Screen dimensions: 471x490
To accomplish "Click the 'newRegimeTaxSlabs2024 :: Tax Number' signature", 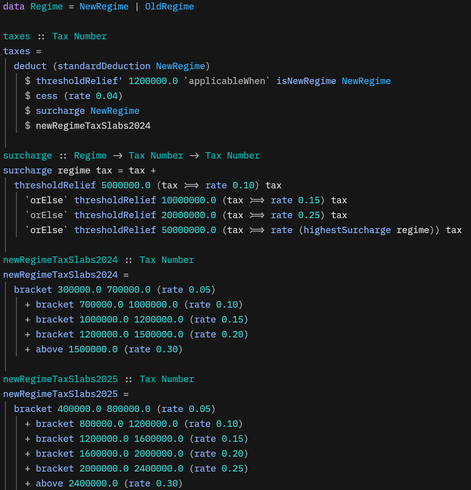I will pyautogui.click(x=98, y=260).
